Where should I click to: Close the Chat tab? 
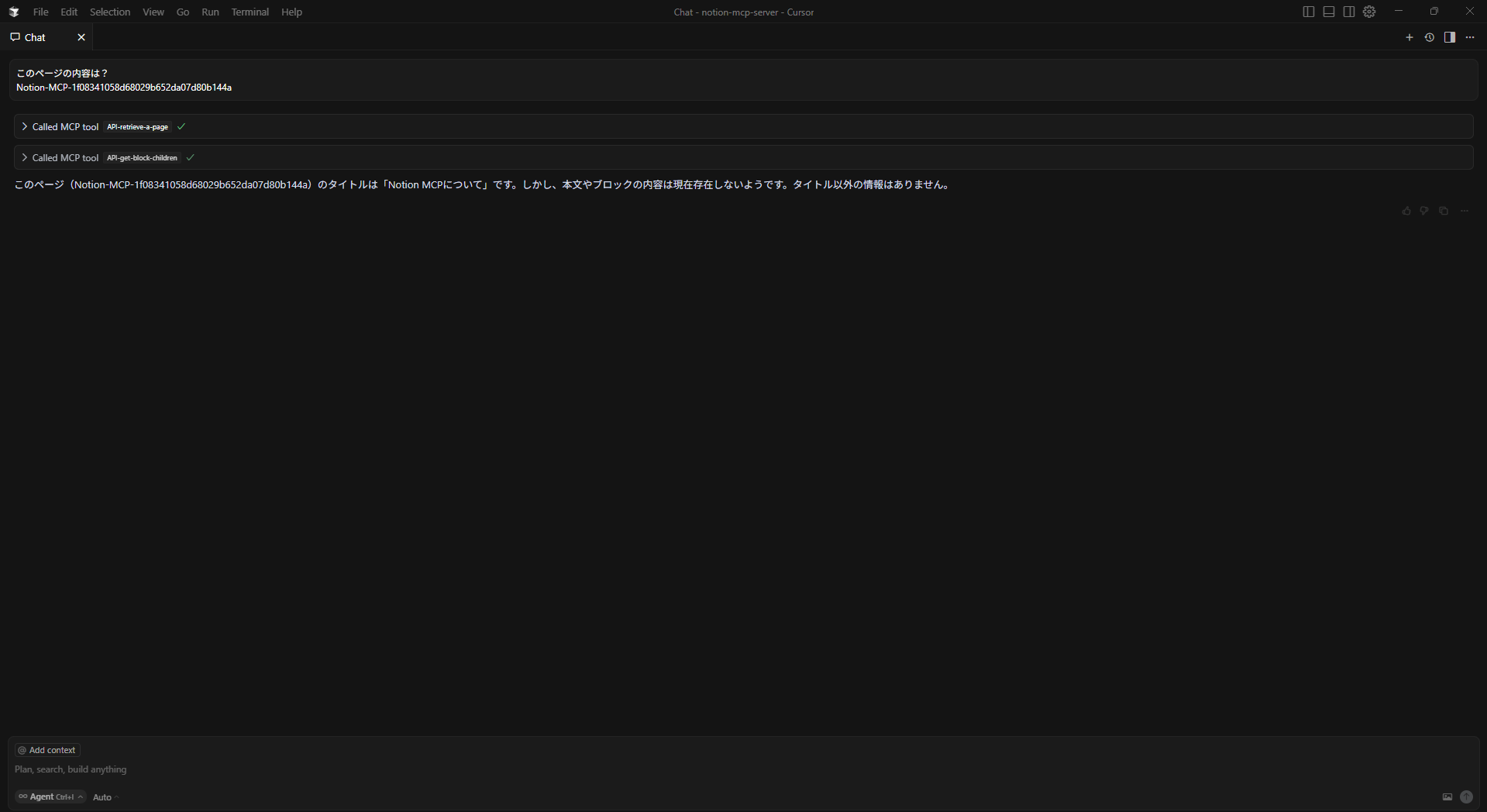tap(81, 37)
